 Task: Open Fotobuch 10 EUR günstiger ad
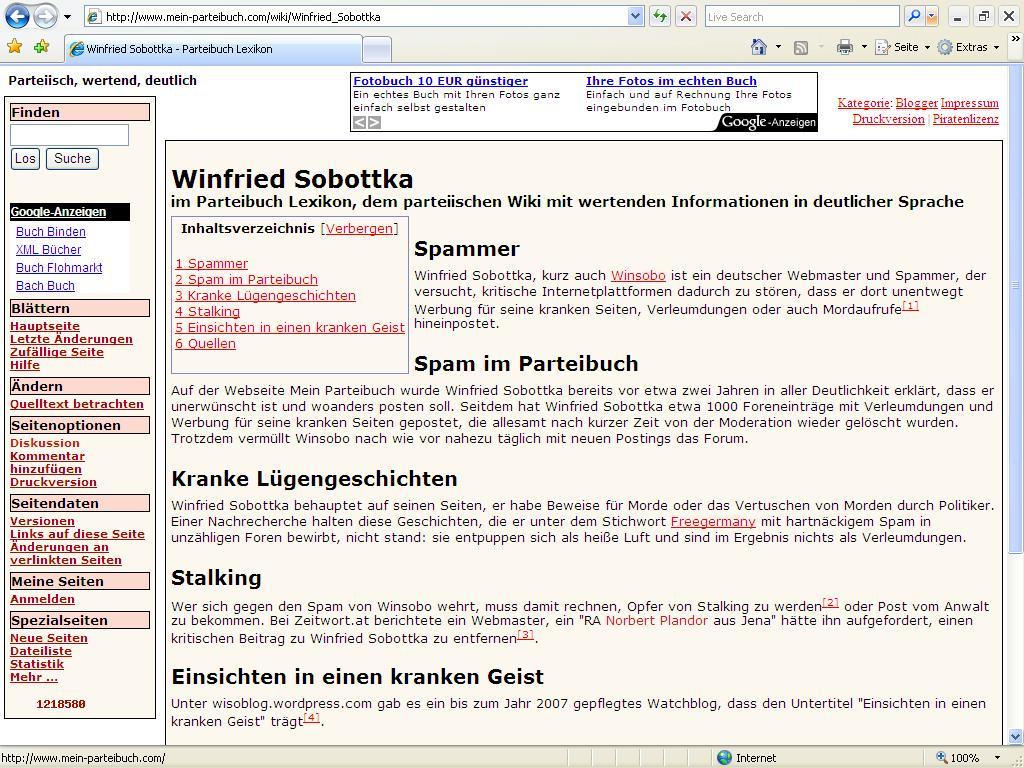pyautogui.click(x=441, y=81)
